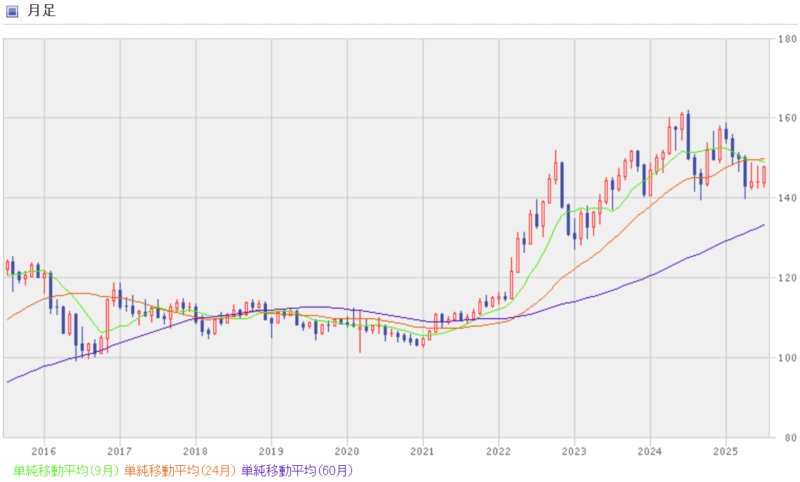800x482 pixels.
Task: Click the 2018 x-axis year label
Action: (x=195, y=451)
